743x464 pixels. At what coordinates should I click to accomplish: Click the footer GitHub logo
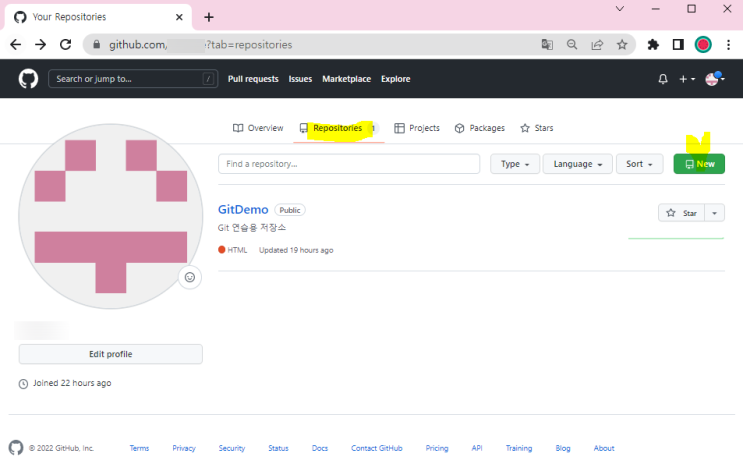click(x=16, y=447)
